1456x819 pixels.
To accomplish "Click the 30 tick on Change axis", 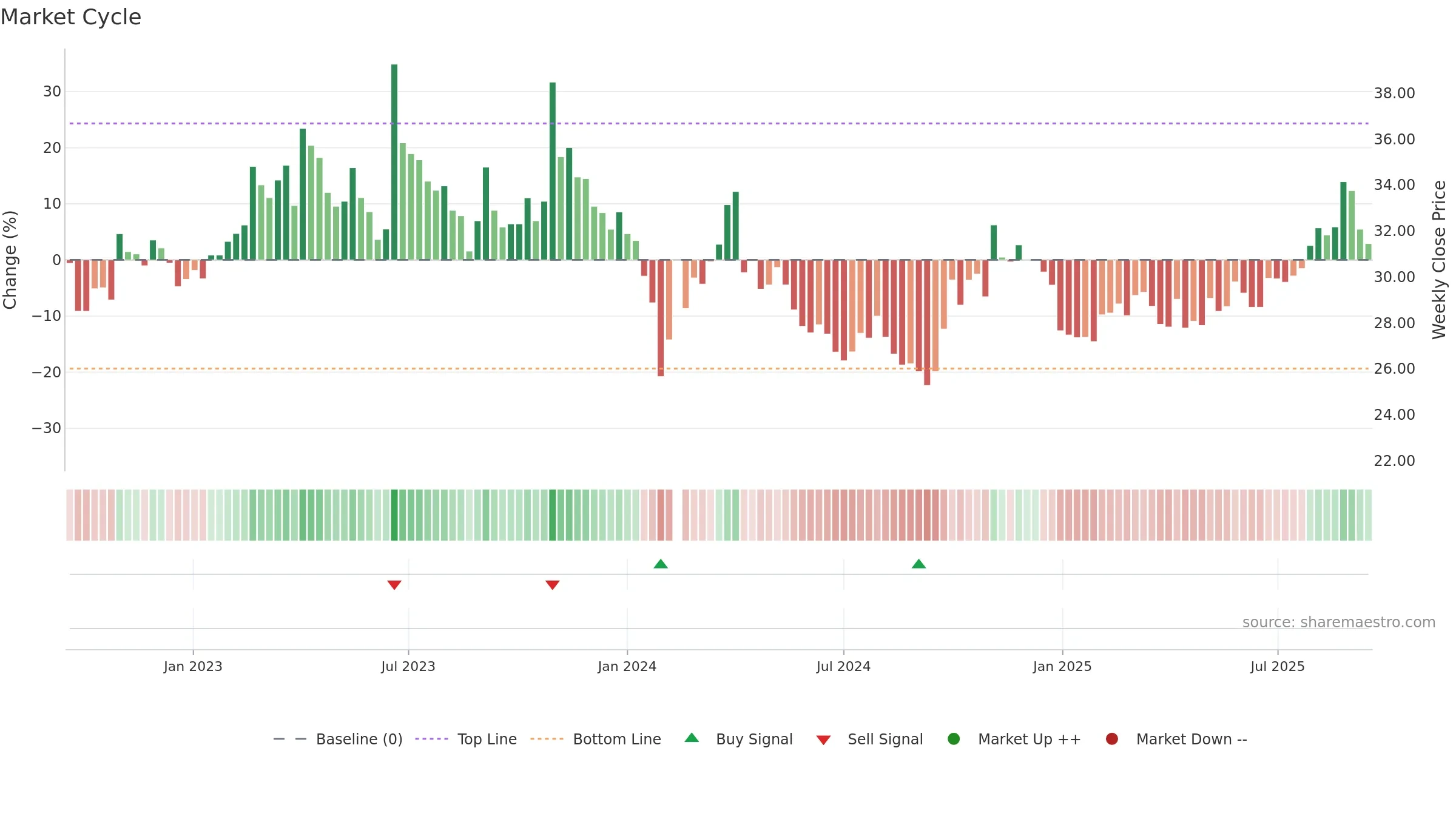I will [x=52, y=92].
